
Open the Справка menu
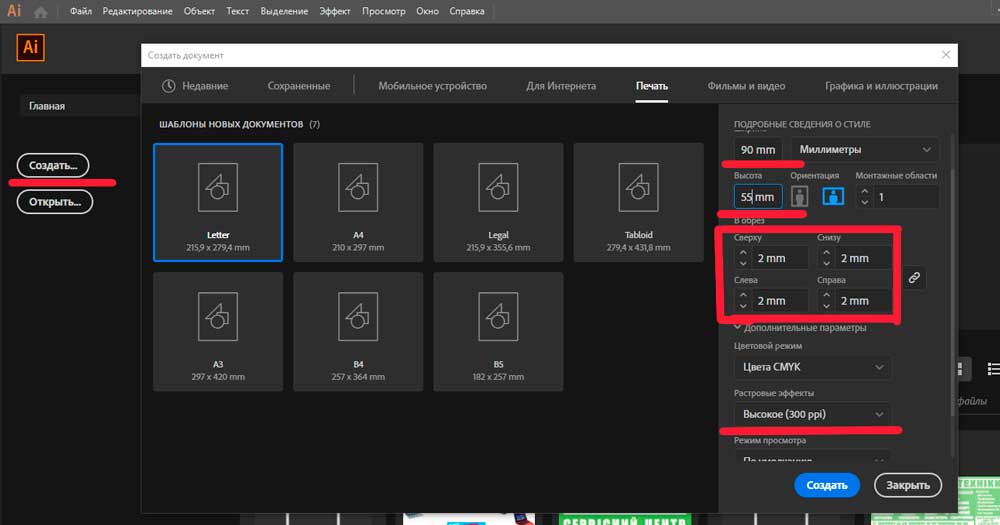click(467, 11)
